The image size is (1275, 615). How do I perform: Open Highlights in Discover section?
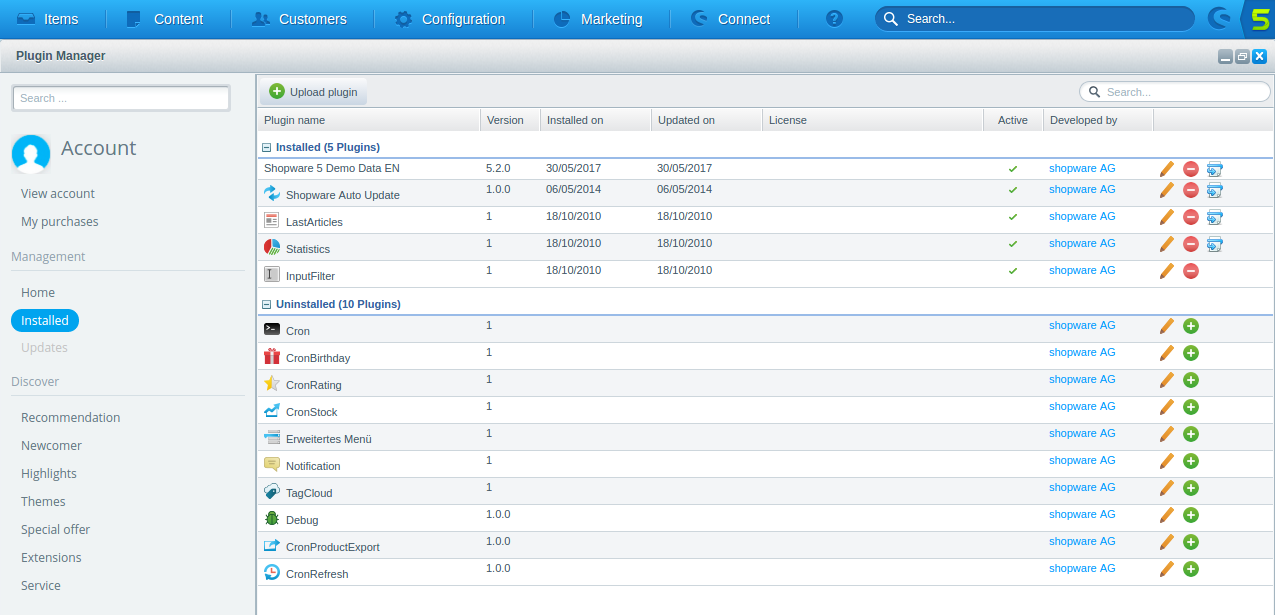click(49, 474)
